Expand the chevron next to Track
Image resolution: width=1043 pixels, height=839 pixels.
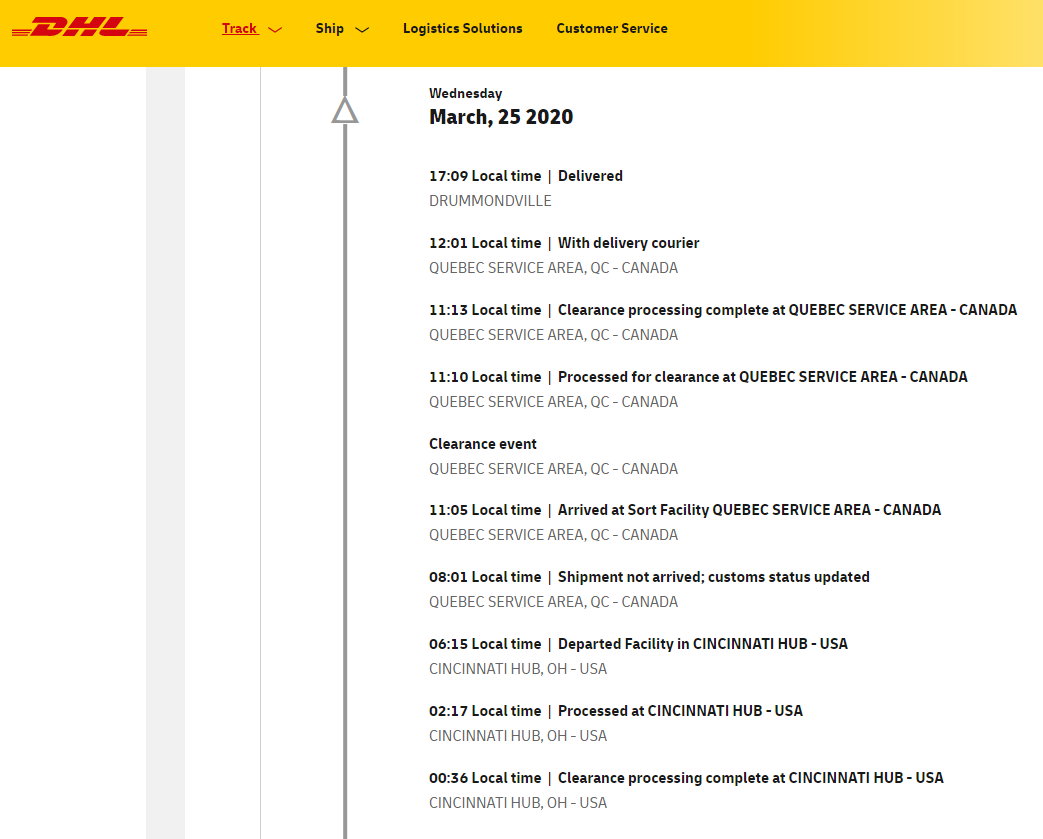[x=275, y=30]
